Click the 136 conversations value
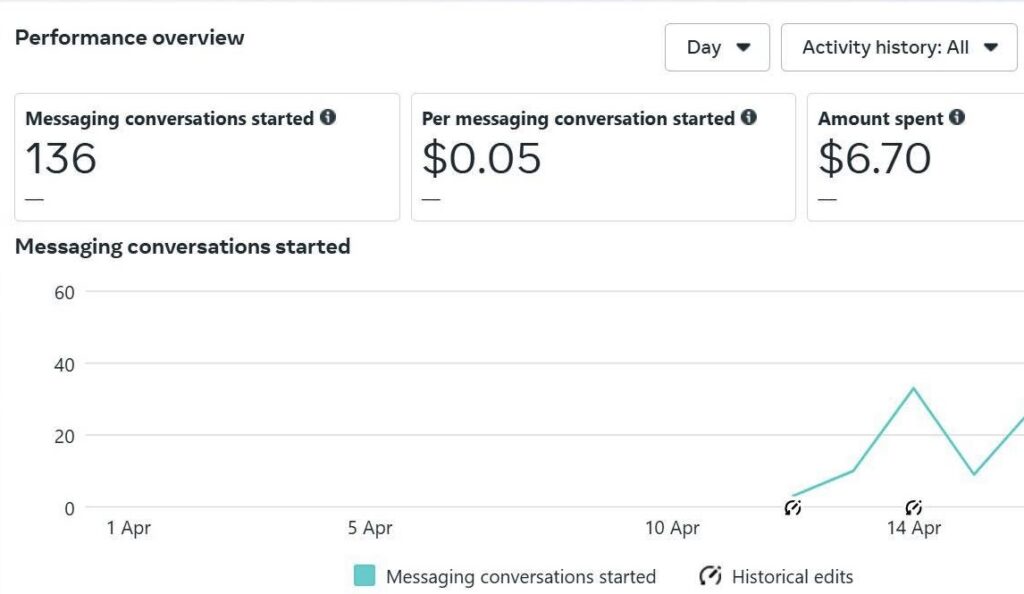Viewport: 1024px width, 594px height. (x=61, y=159)
